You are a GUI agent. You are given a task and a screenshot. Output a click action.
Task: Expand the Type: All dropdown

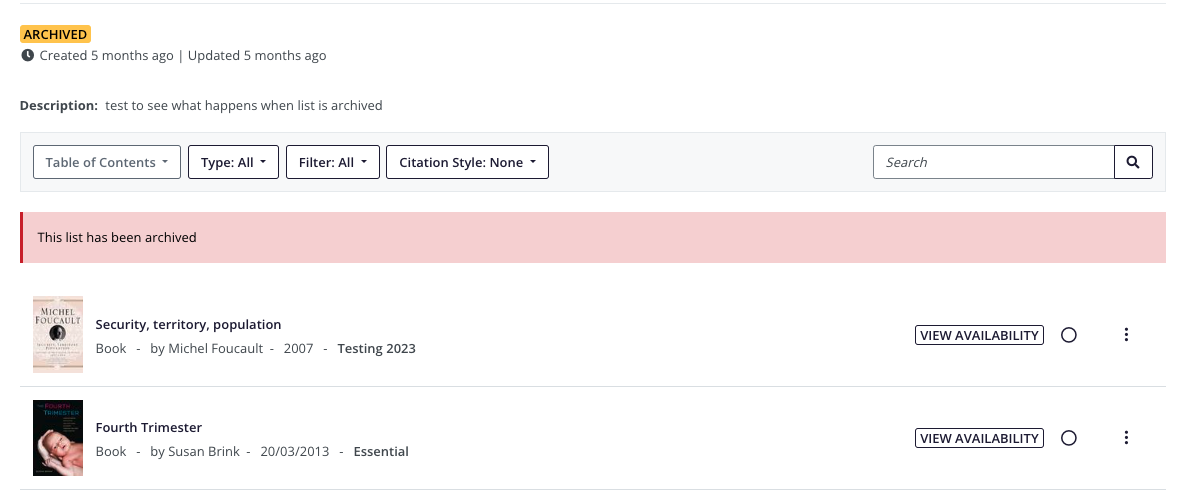point(233,162)
